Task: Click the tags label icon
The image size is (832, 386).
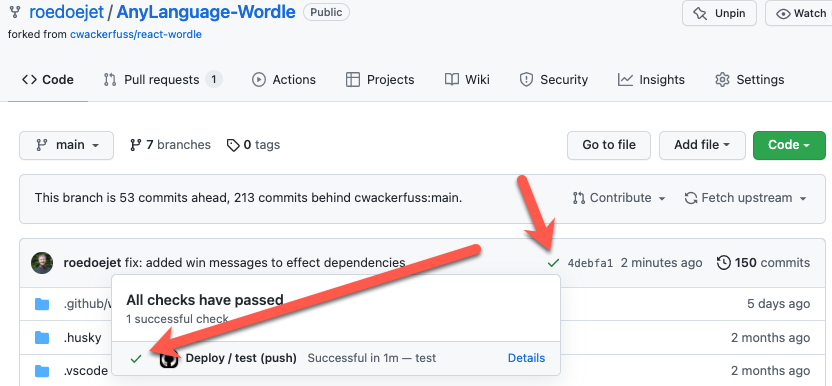Action: pyautogui.click(x=233, y=145)
